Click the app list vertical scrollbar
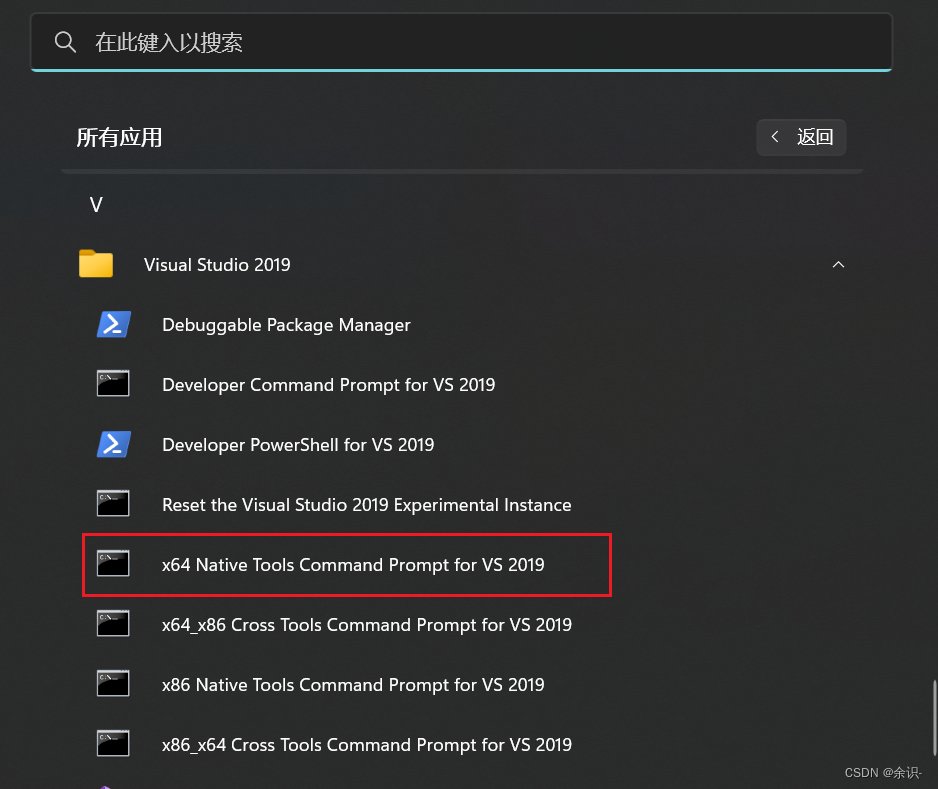The image size is (938, 789). pos(934,718)
